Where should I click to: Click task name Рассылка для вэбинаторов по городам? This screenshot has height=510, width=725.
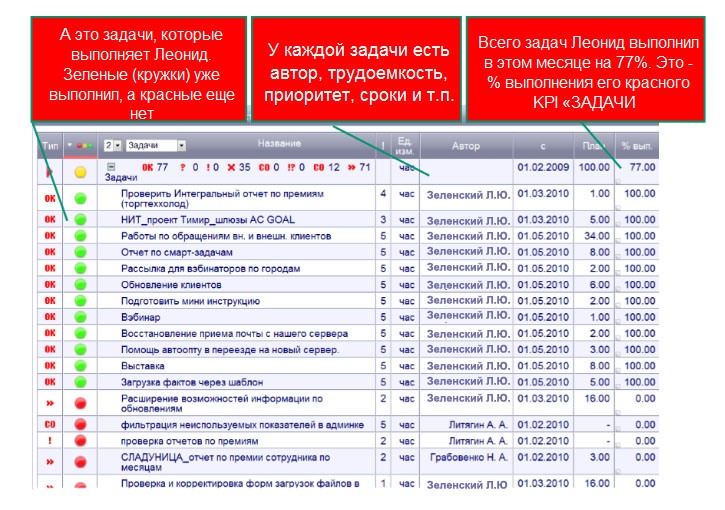pyautogui.click(x=210, y=269)
